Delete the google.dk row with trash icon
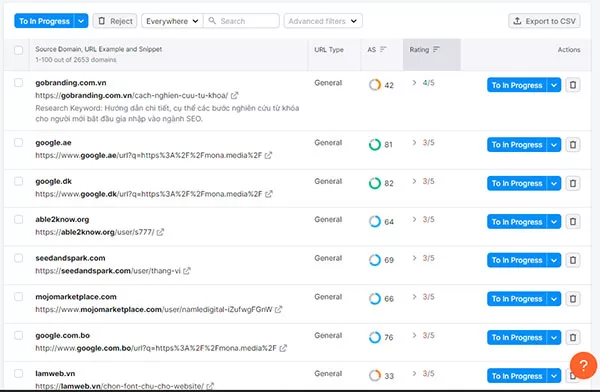 pos(572,183)
